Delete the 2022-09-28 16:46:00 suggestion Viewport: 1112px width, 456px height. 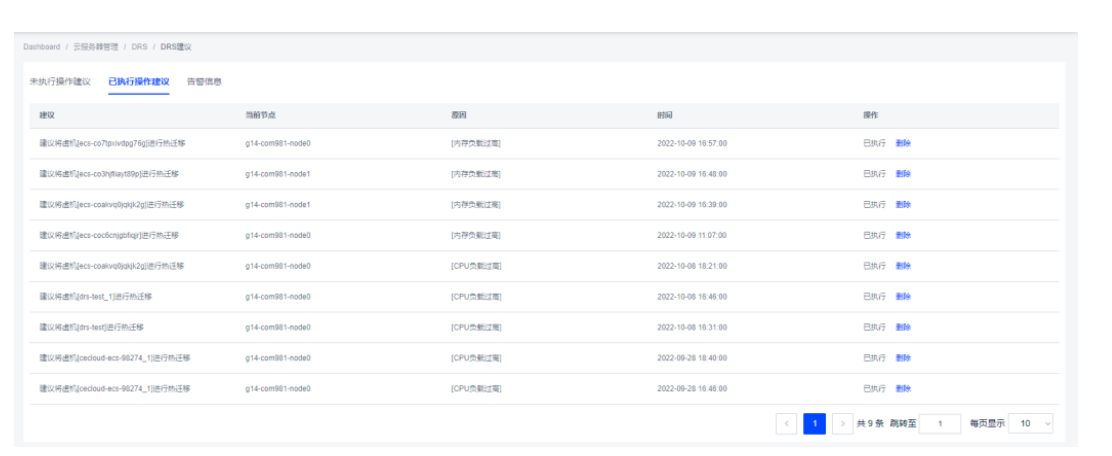pos(904,389)
